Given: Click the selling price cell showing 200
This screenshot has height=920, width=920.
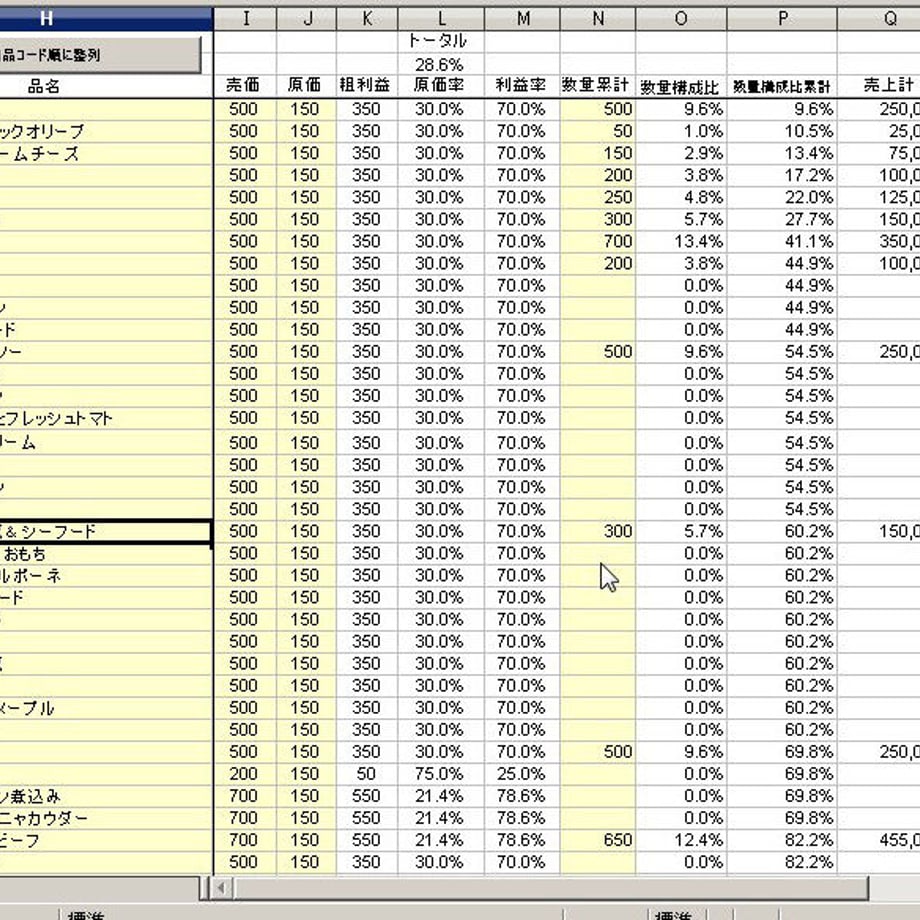Looking at the screenshot, I should (x=245, y=774).
